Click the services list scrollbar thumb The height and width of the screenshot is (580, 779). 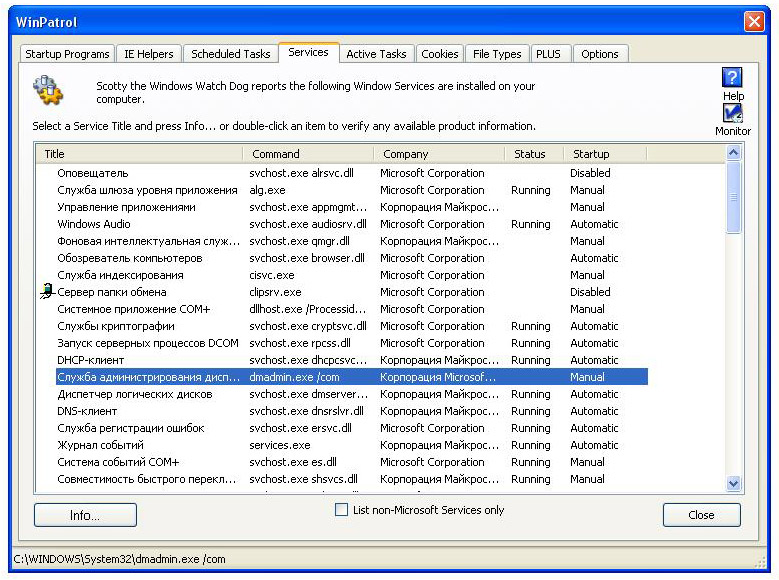[x=733, y=197]
